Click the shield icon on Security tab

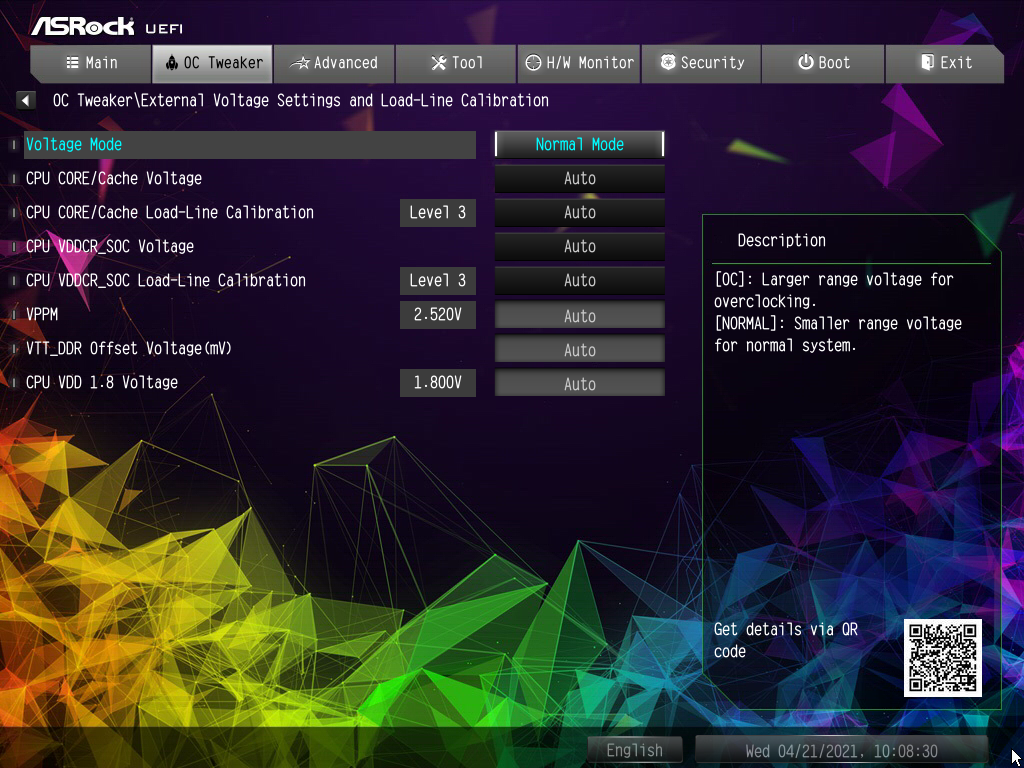[667, 63]
